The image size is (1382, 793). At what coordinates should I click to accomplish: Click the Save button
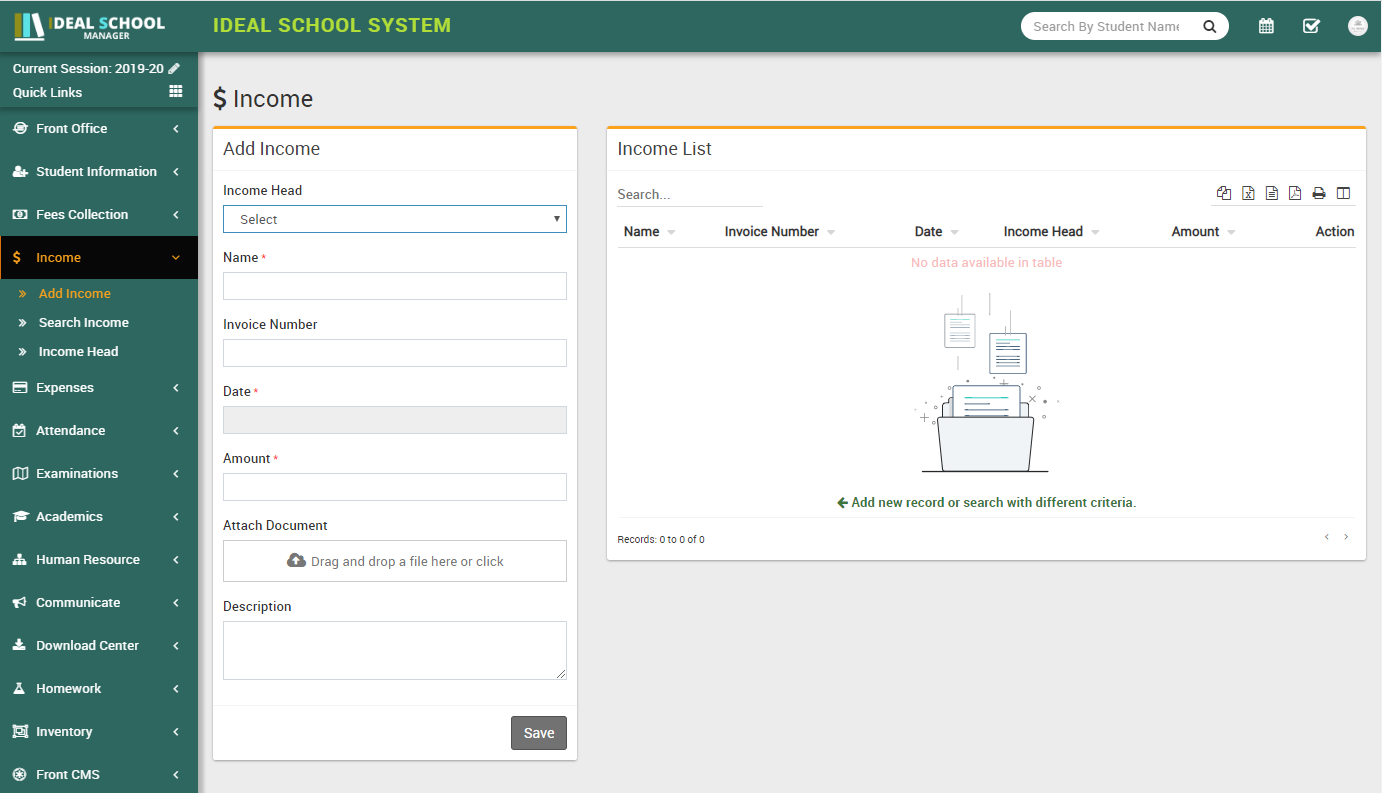pos(539,733)
